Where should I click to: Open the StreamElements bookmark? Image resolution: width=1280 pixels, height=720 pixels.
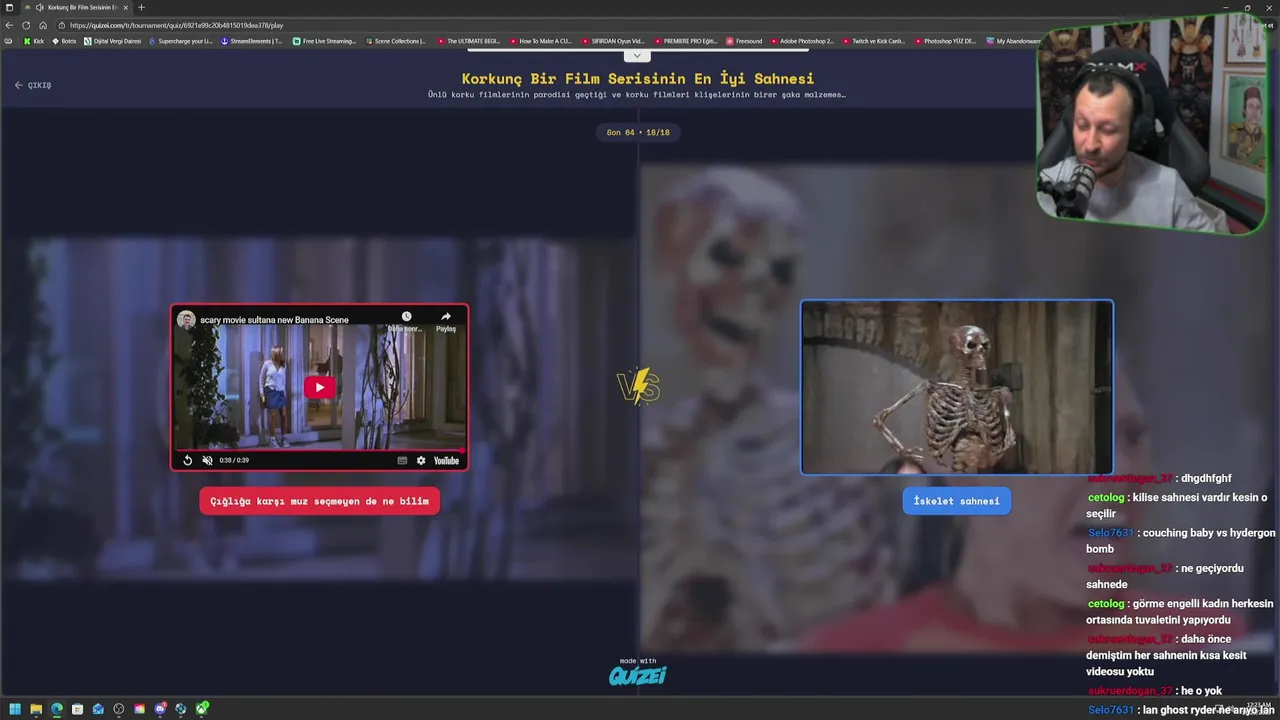pos(252,41)
